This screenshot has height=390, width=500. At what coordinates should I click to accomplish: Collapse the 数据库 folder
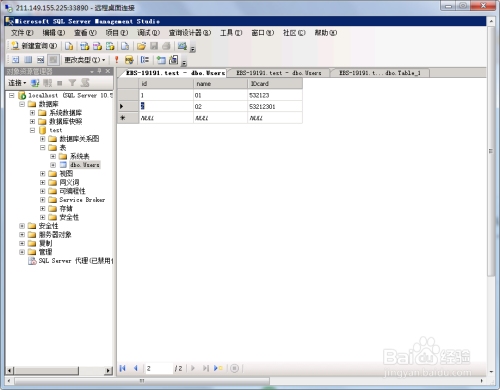coord(22,104)
